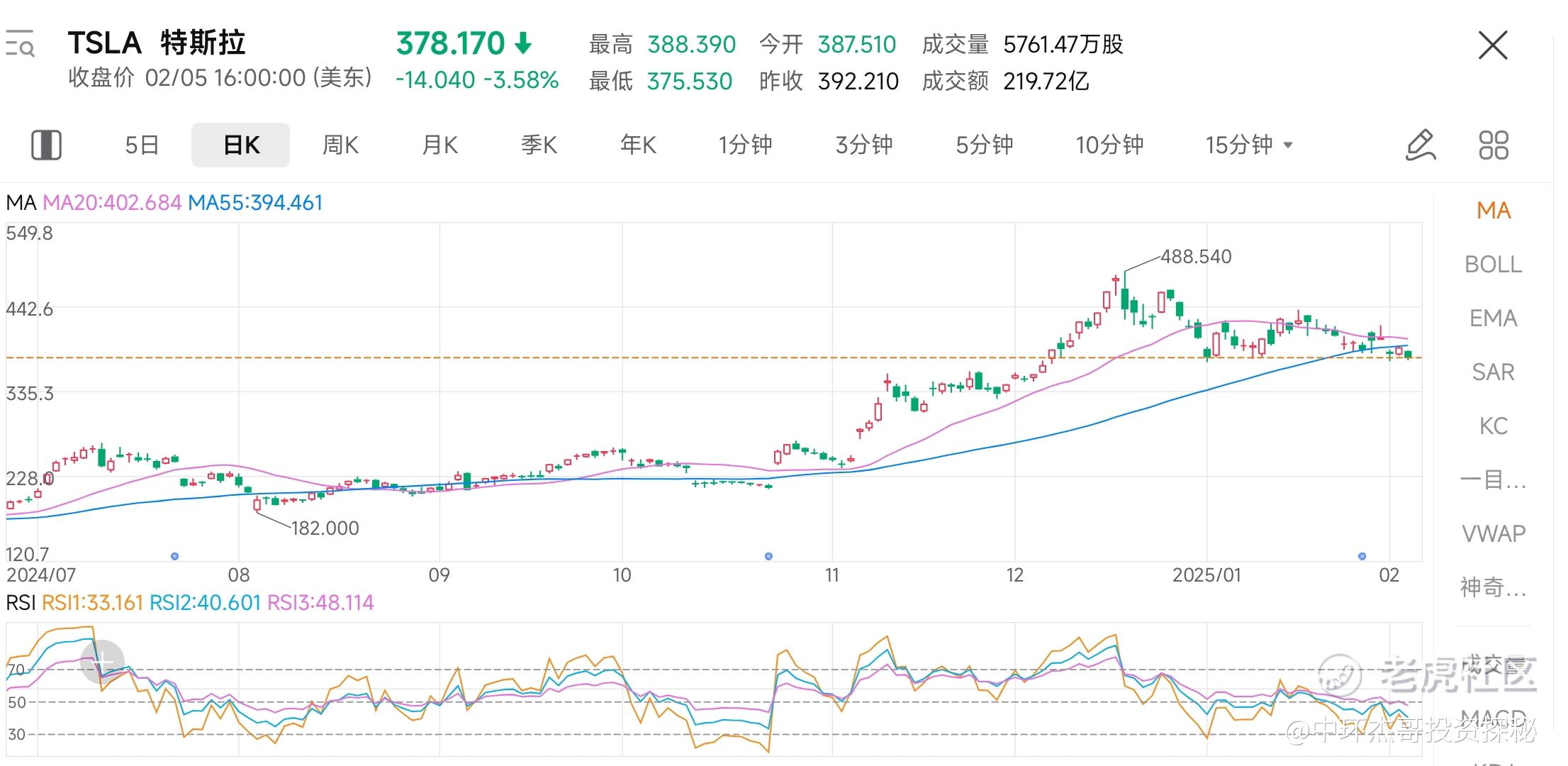Select the 1分钟 interval
1568x766 pixels.
point(745,145)
